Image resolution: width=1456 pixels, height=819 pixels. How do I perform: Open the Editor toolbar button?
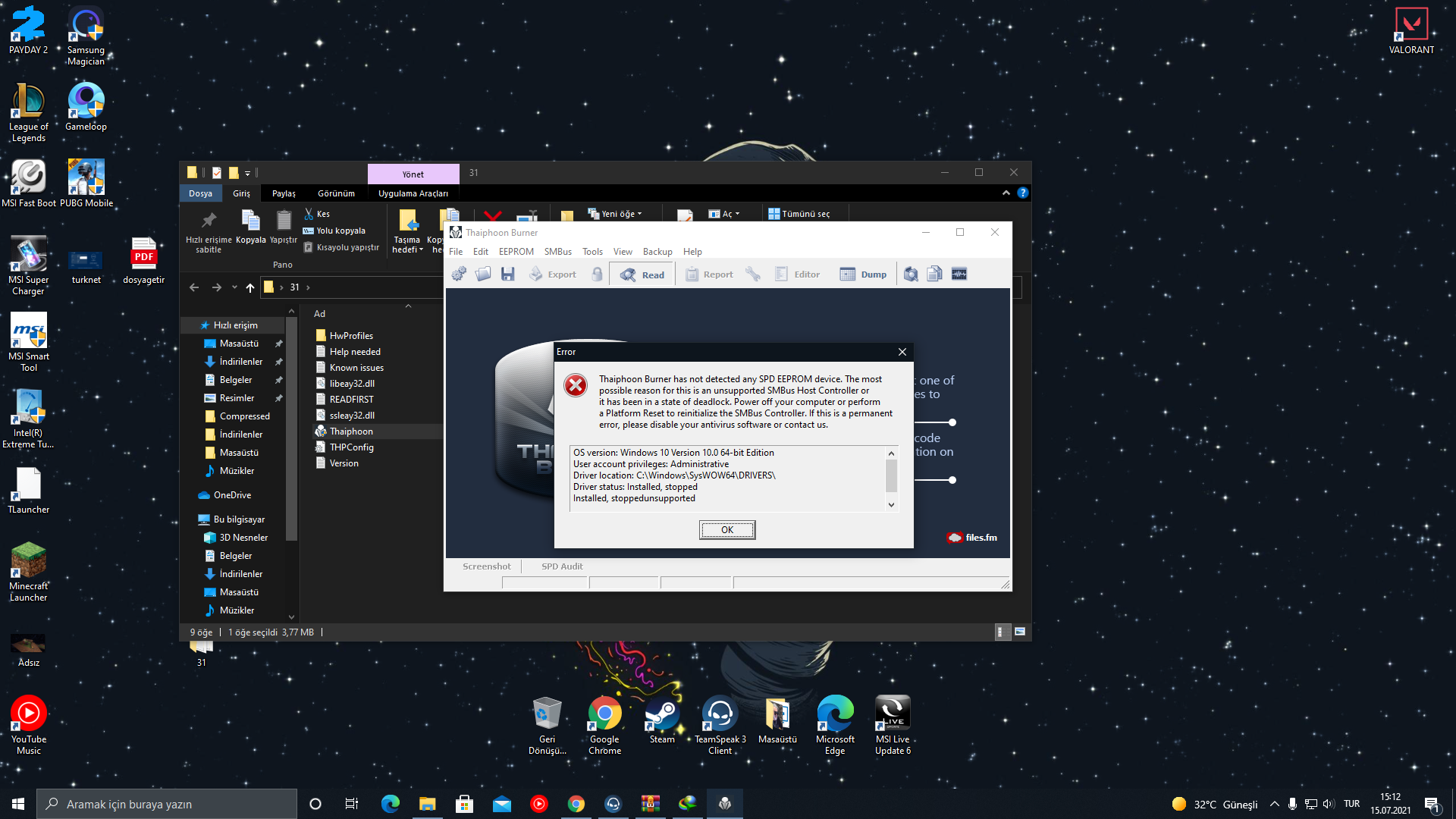pyautogui.click(x=798, y=275)
